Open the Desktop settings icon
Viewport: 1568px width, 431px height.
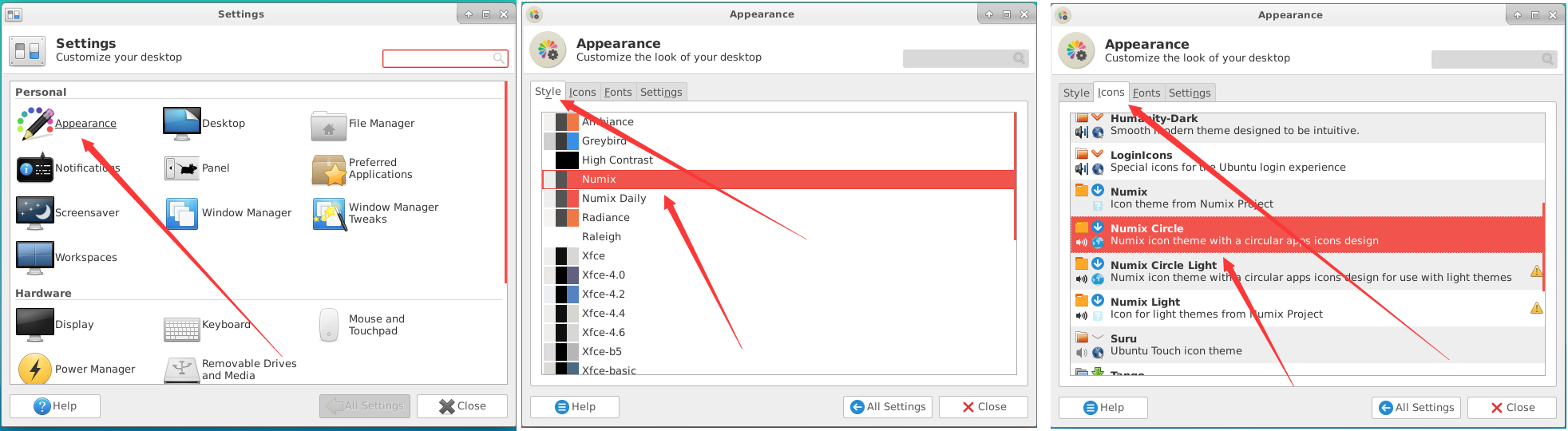pyautogui.click(x=181, y=124)
